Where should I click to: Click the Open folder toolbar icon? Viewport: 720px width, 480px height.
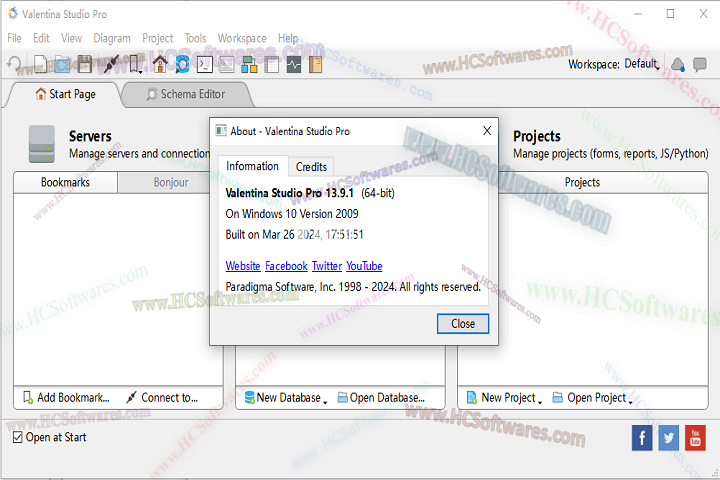click(x=62, y=64)
